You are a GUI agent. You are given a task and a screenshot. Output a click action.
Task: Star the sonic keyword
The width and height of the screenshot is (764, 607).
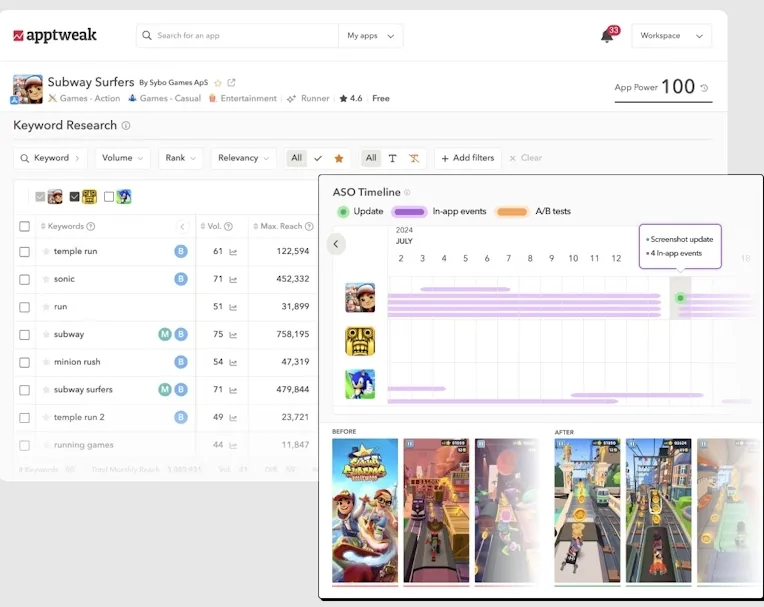[46, 279]
